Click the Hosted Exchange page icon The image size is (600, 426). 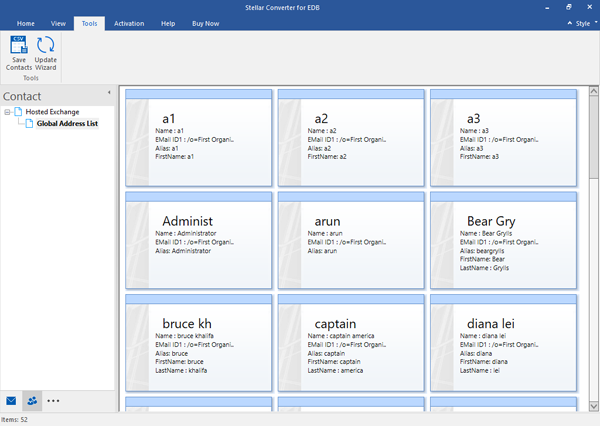point(18,112)
